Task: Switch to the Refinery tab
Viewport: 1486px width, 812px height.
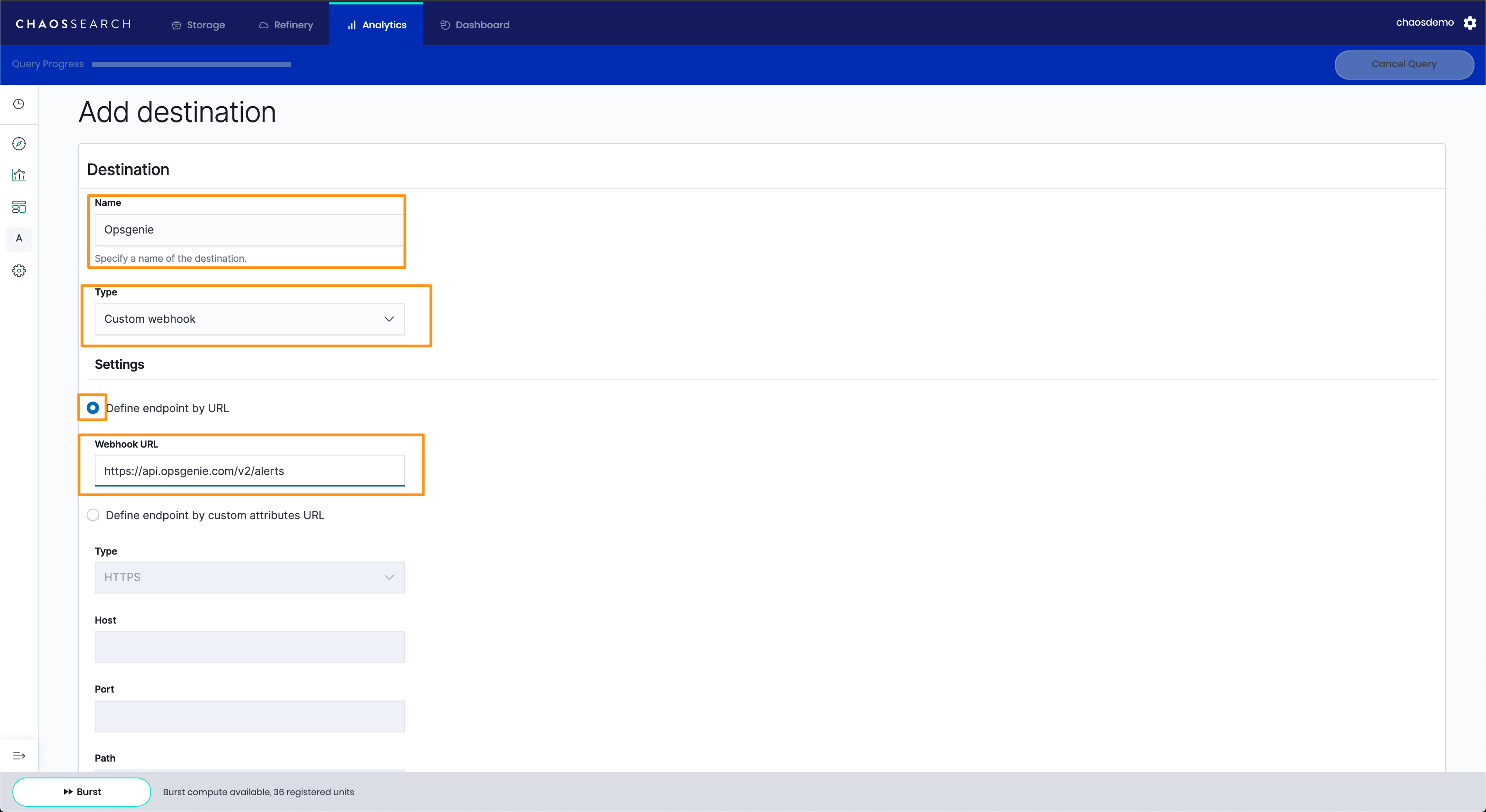Action: [286, 25]
